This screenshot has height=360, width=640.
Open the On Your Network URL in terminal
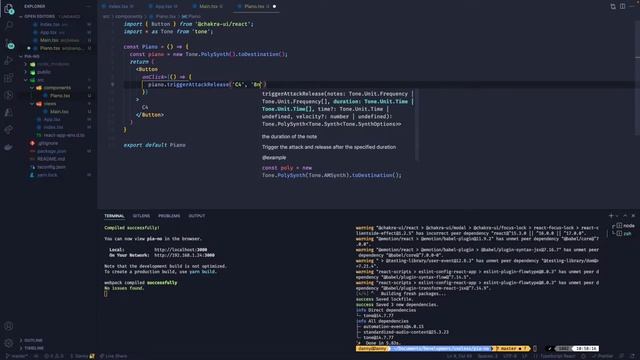[184, 255]
